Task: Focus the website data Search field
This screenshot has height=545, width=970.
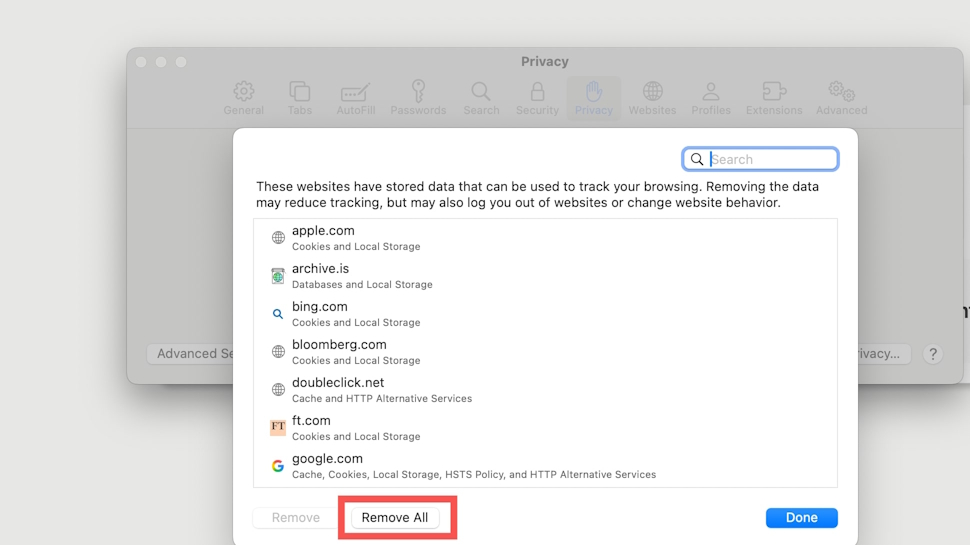Action: coord(760,159)
